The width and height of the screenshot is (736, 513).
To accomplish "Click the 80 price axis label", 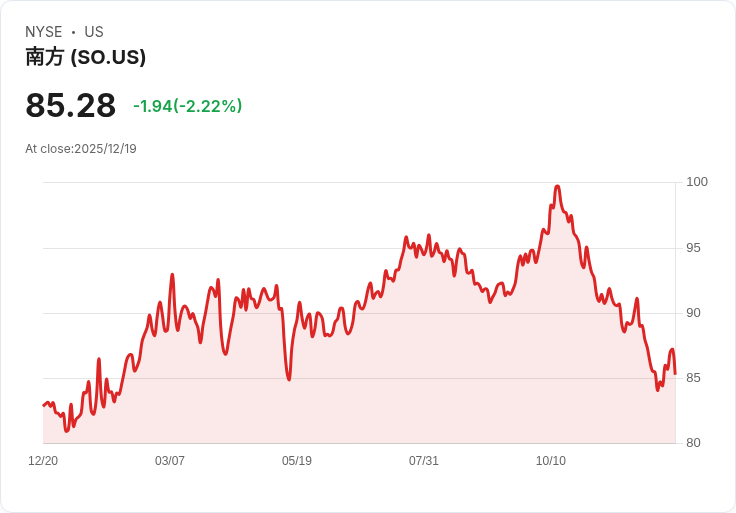I will coord(693,443).
